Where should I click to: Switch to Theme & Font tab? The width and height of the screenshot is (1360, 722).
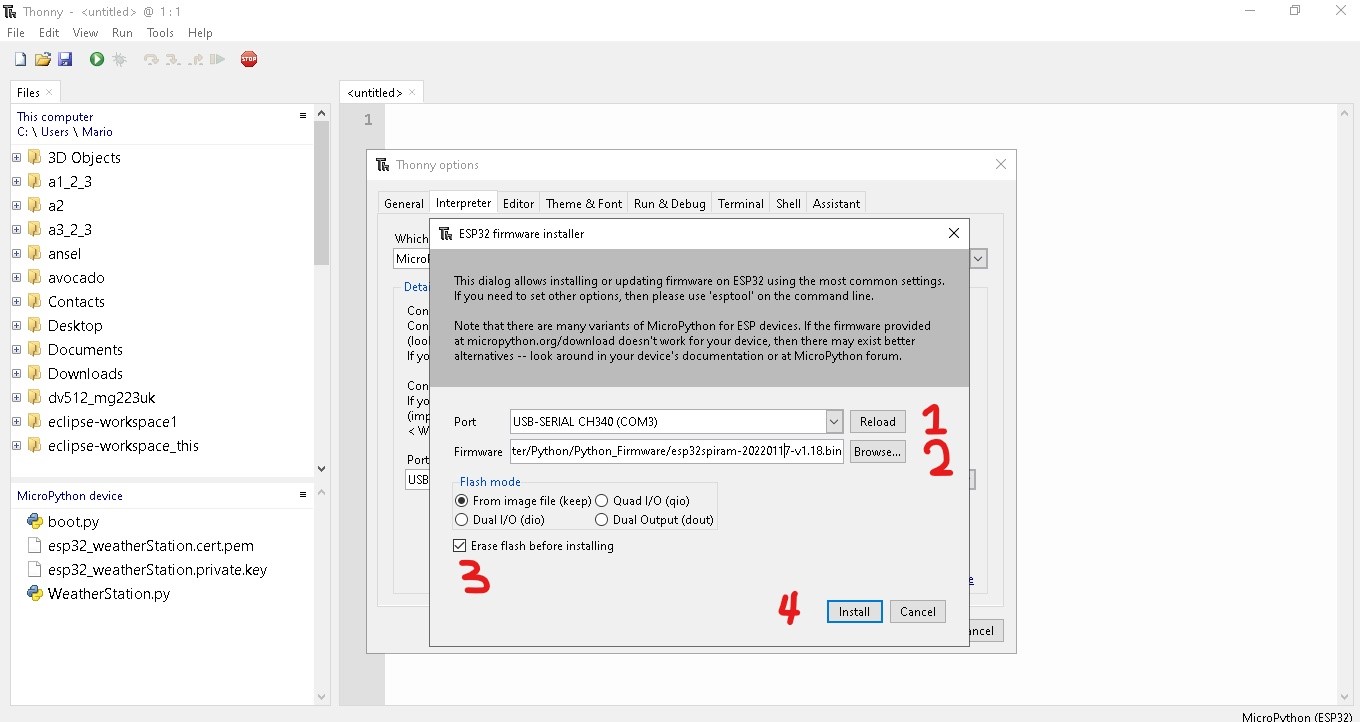(x=584, y=203)
